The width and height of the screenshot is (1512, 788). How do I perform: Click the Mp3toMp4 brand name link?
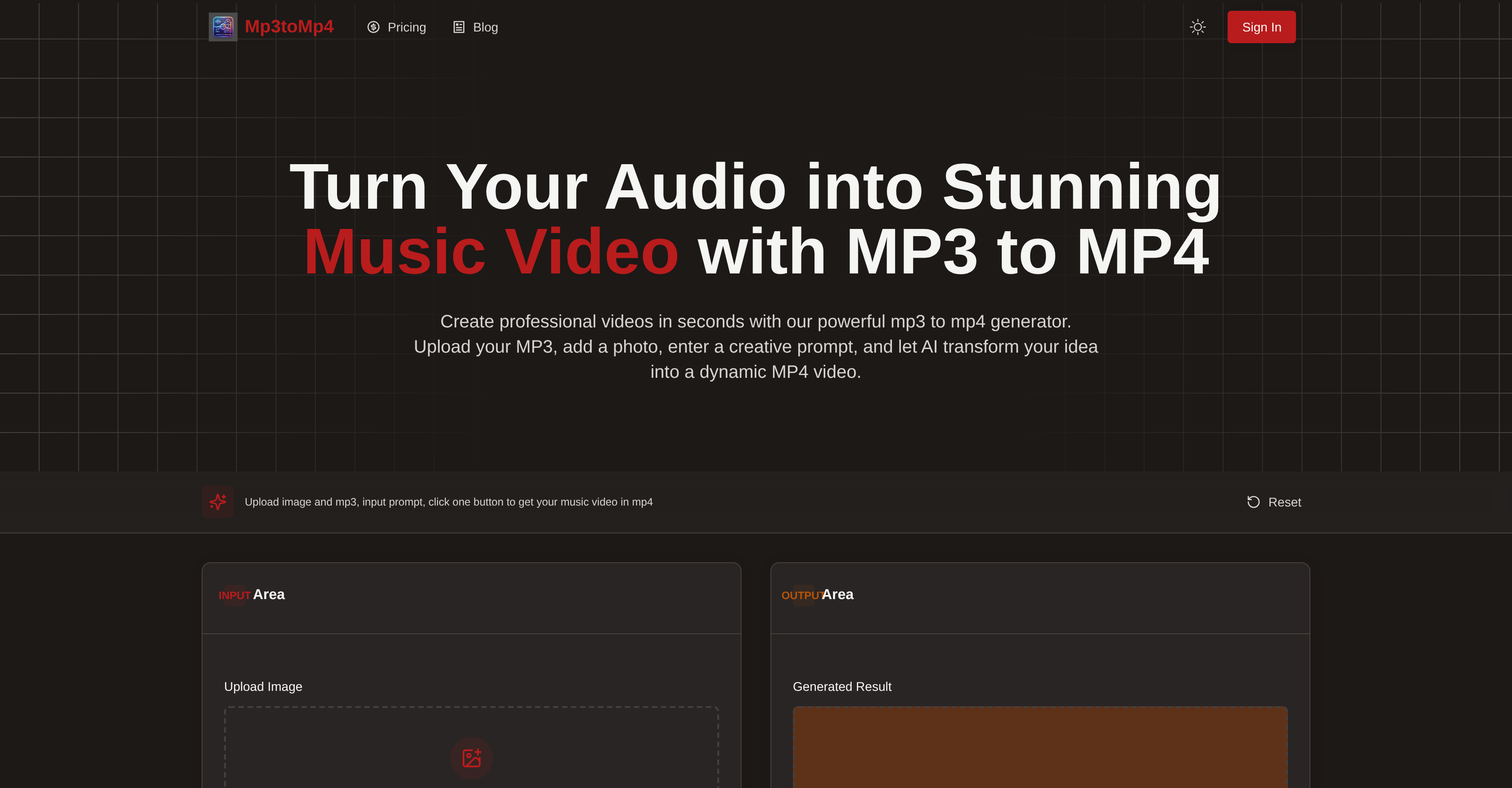coord(289,27)
